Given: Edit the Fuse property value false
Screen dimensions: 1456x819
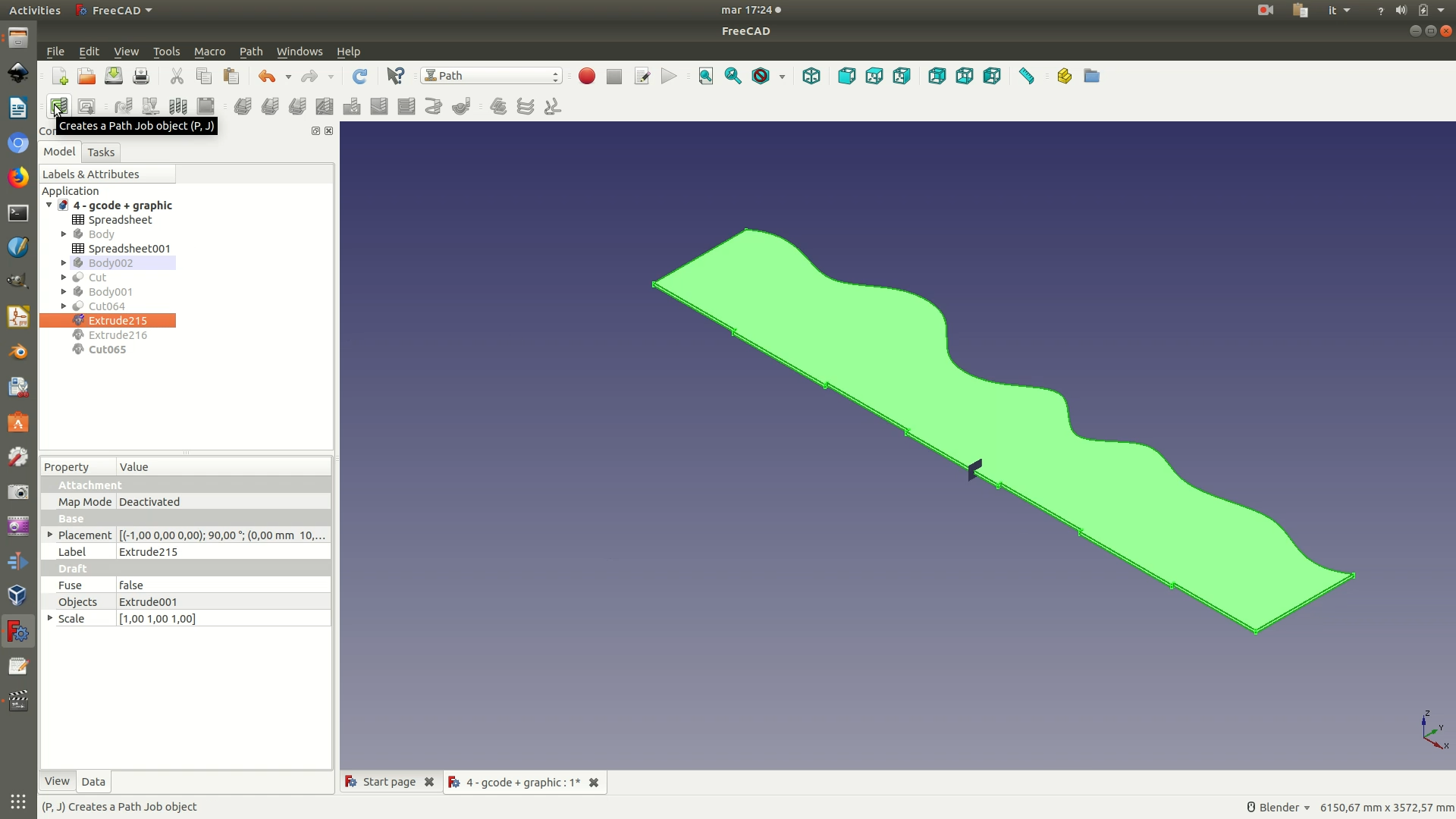Looking at the screenshot, I should coord(224,585).
